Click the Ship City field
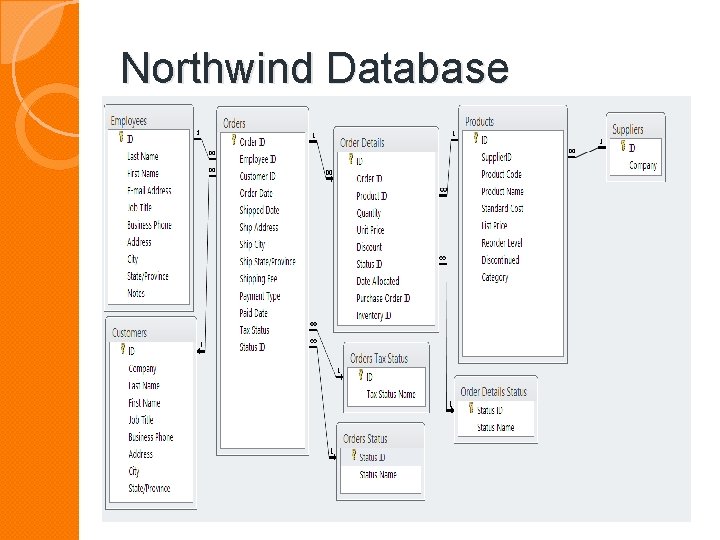Viewport: 720px width, 540px height. (252, 244)
